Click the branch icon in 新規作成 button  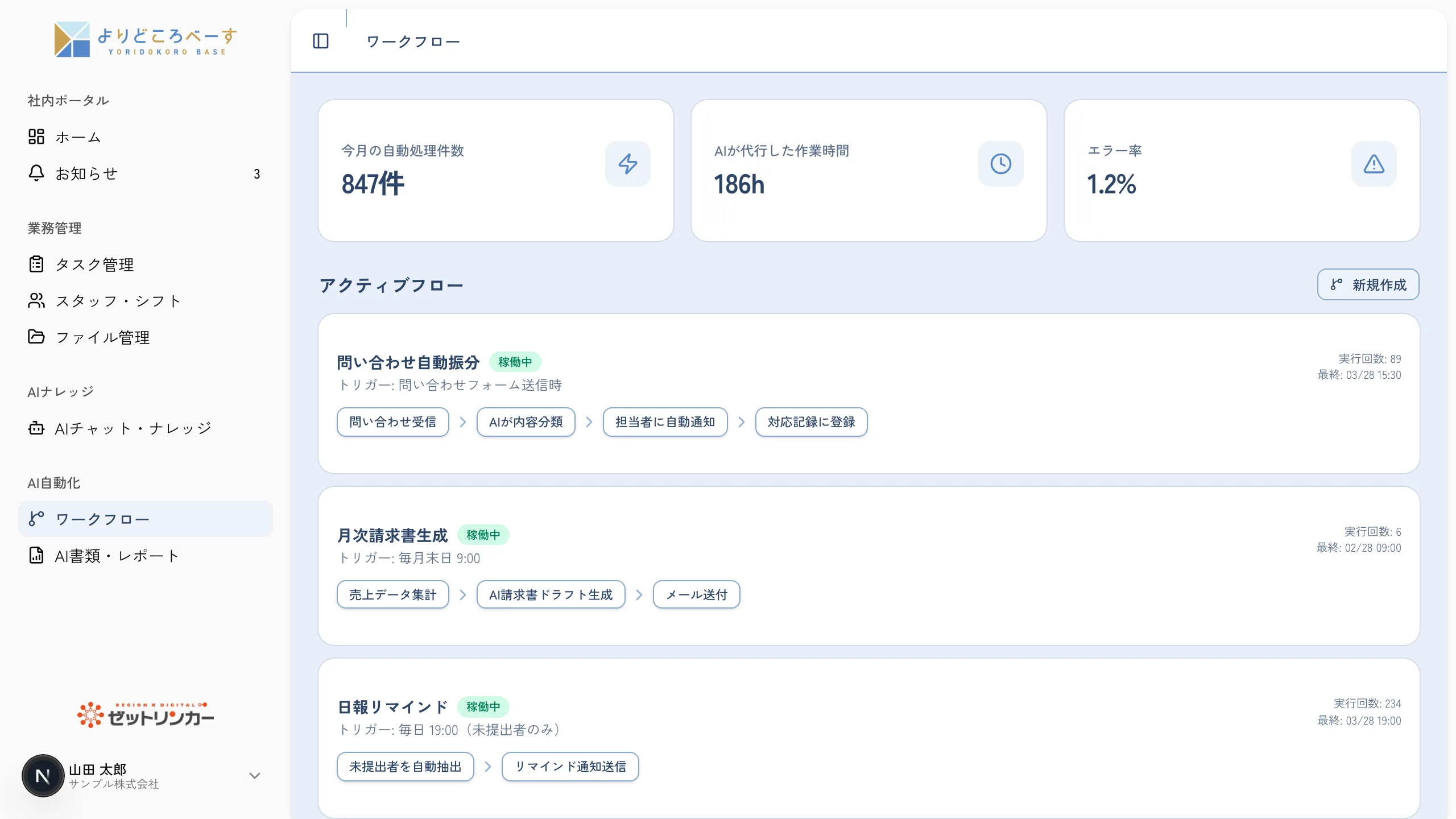1337,284
